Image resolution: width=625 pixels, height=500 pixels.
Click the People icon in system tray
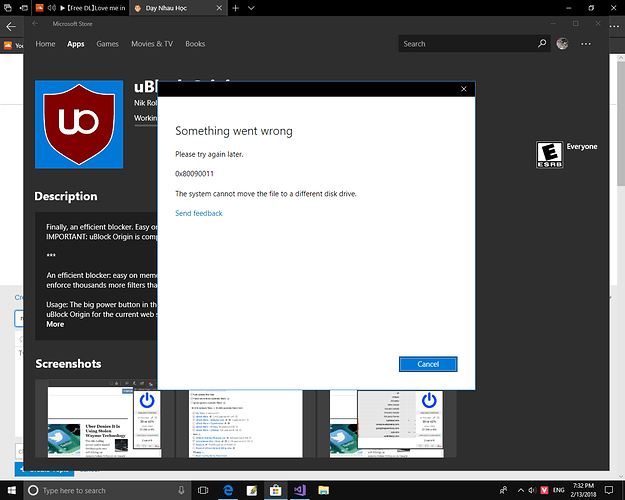click(503, 490)
